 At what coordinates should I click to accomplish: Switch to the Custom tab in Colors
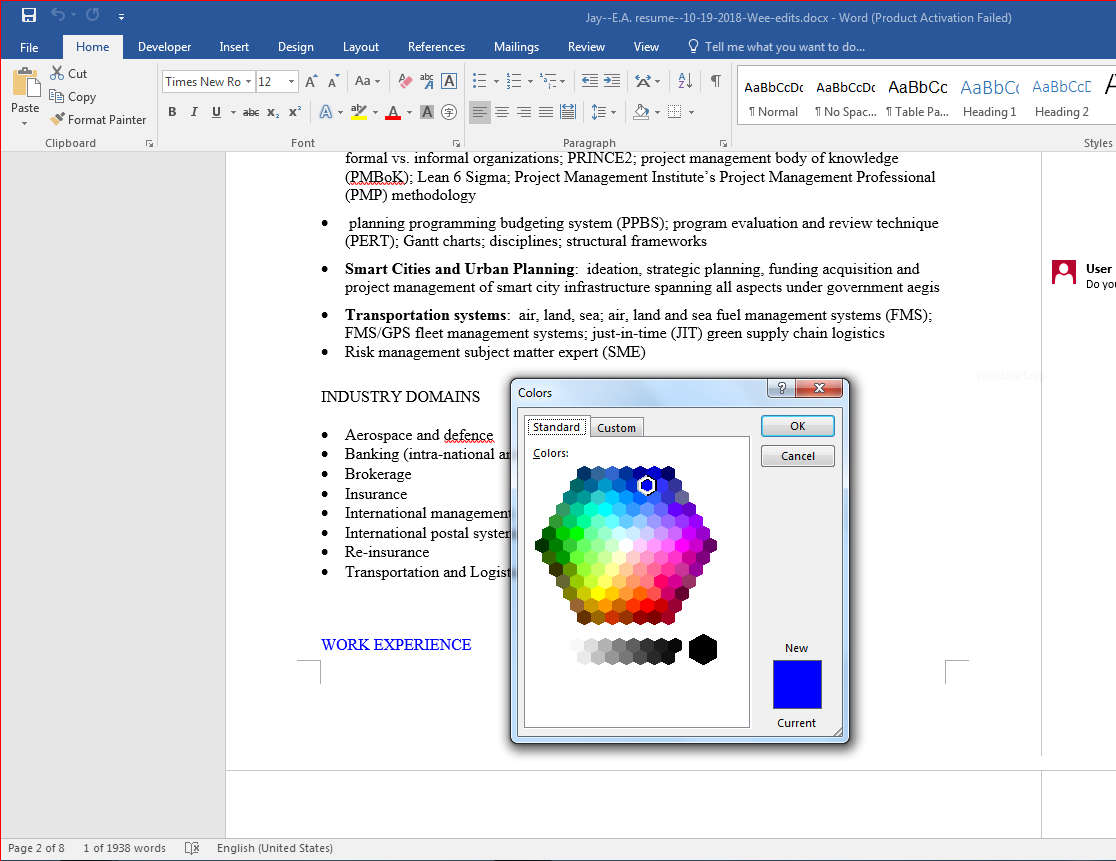[616, 428]
